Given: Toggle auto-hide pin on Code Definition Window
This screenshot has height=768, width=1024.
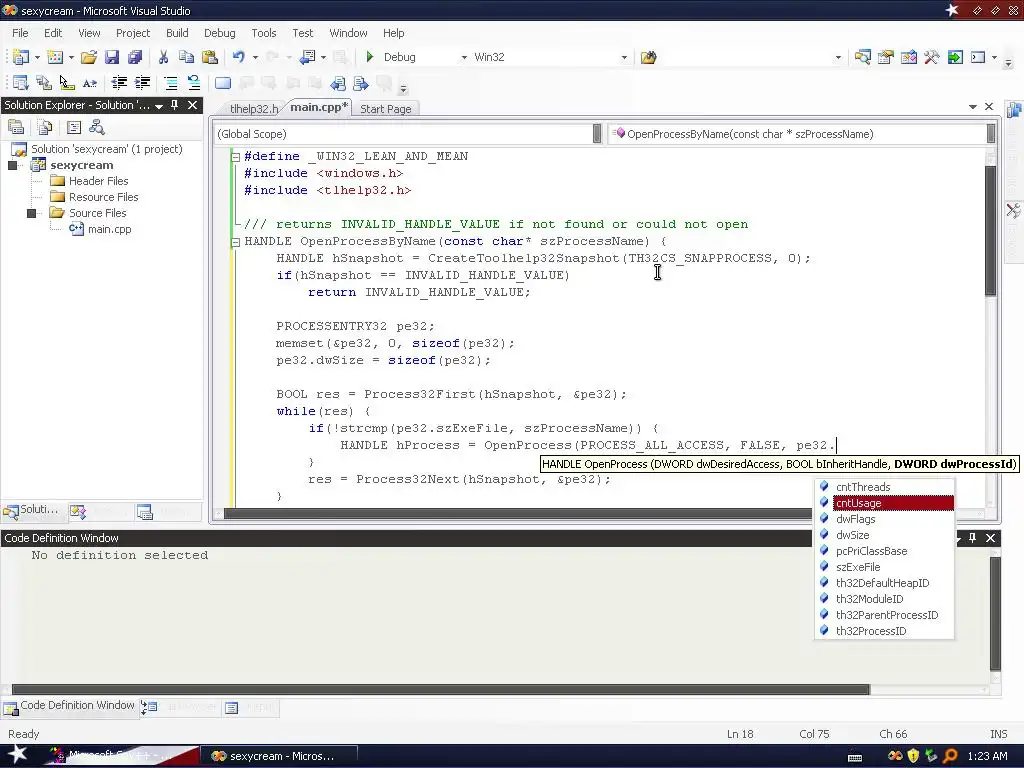Looking at the screenshot, I should [972, 537].
